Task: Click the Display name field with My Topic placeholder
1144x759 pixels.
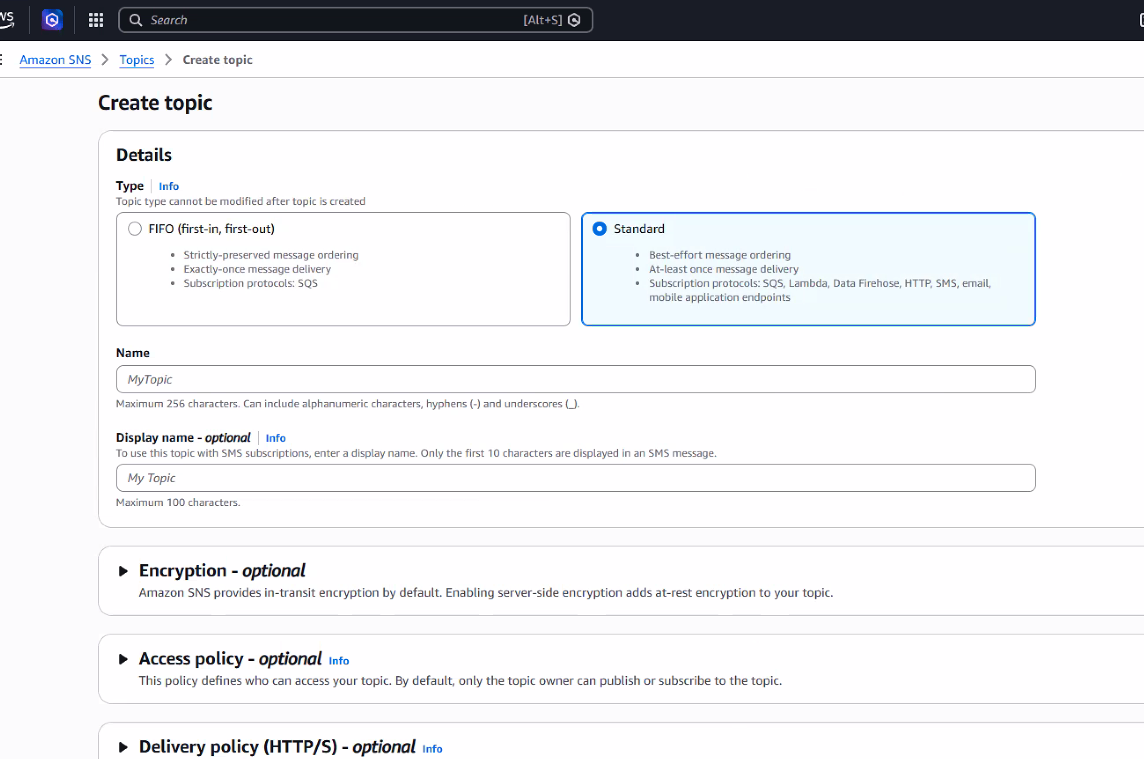Action: [576, 478]
